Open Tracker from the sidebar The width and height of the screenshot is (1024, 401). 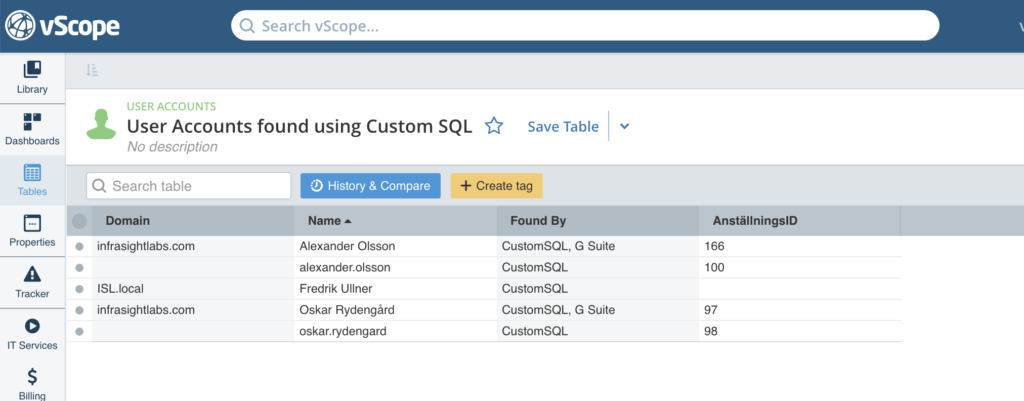[32, 282]
